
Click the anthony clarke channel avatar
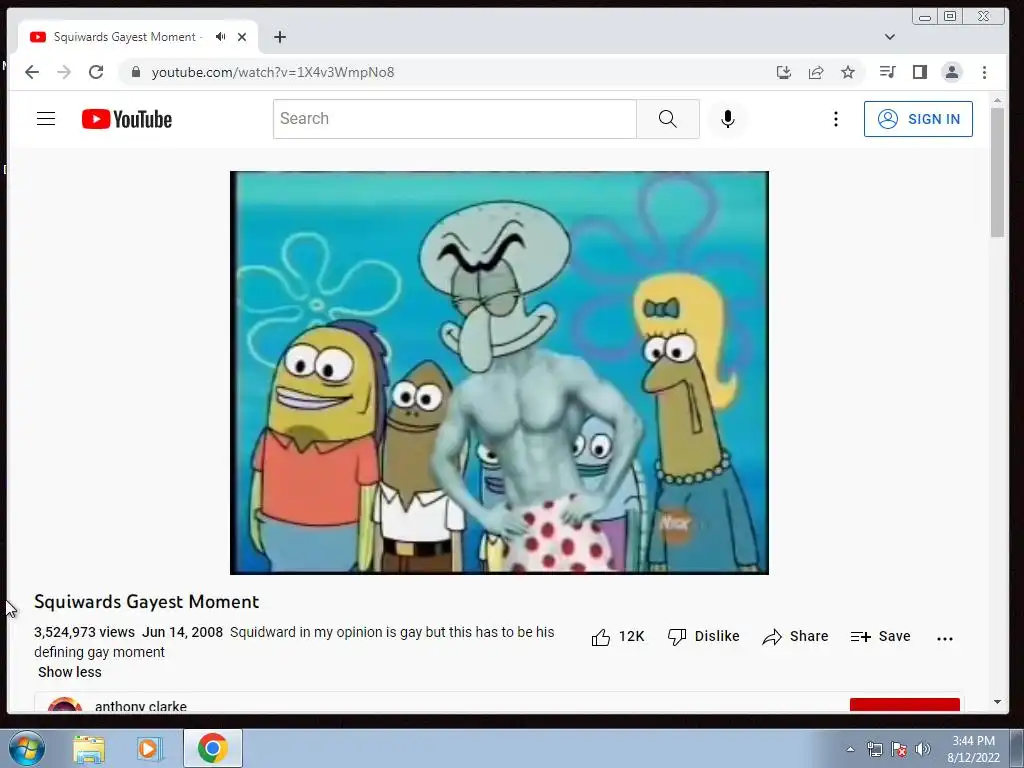[x=65, y=705]
